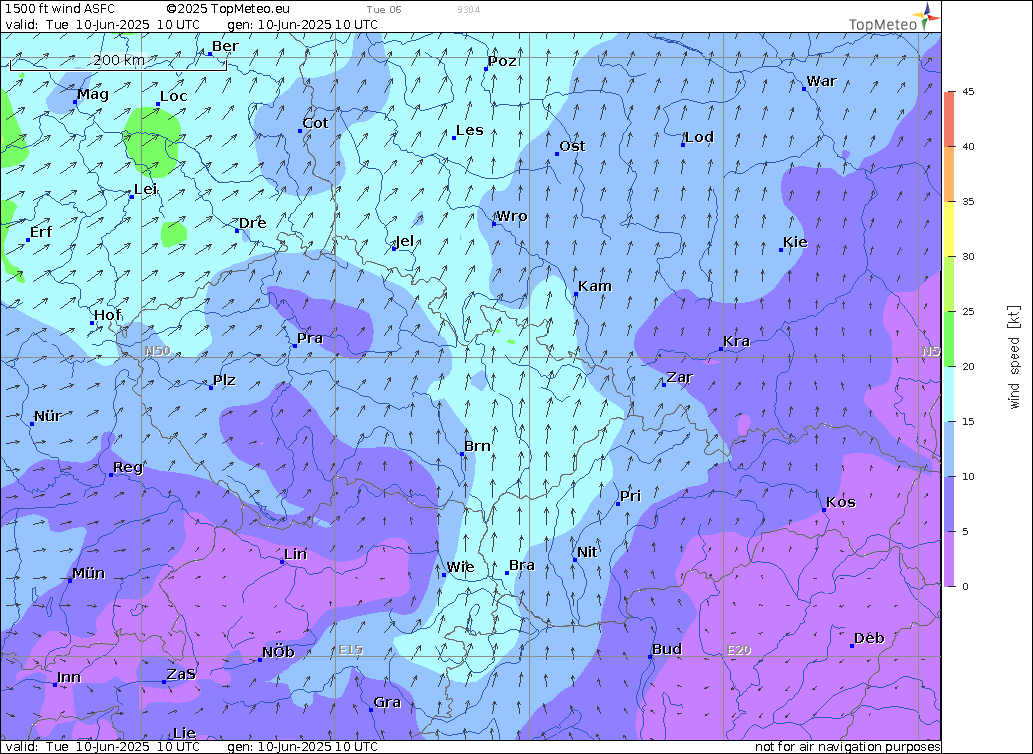Pick the green 20–25 kt legend band
Viewport: 1033px width, 754px height.
coord(949,339)
